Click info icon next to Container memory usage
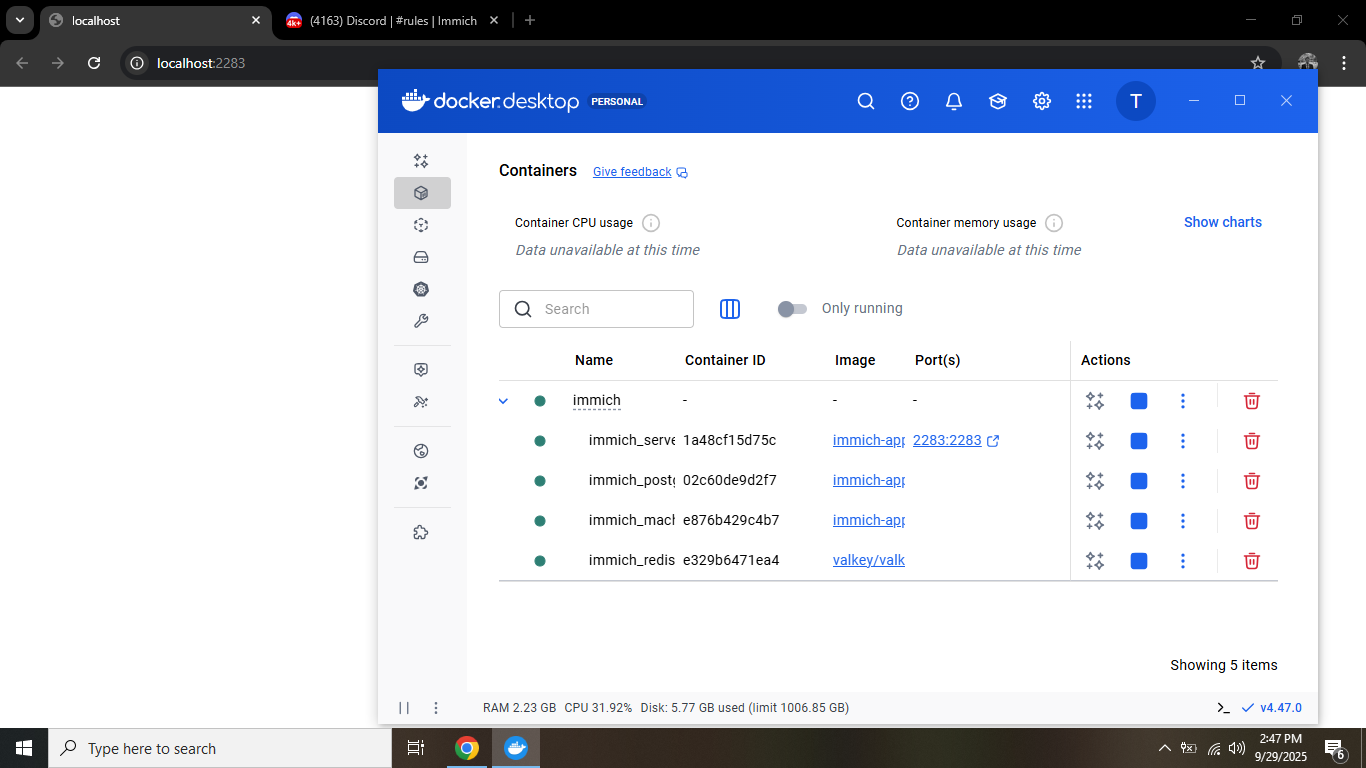Viewport: 1366px width, 768px height. click(1054, 223)
